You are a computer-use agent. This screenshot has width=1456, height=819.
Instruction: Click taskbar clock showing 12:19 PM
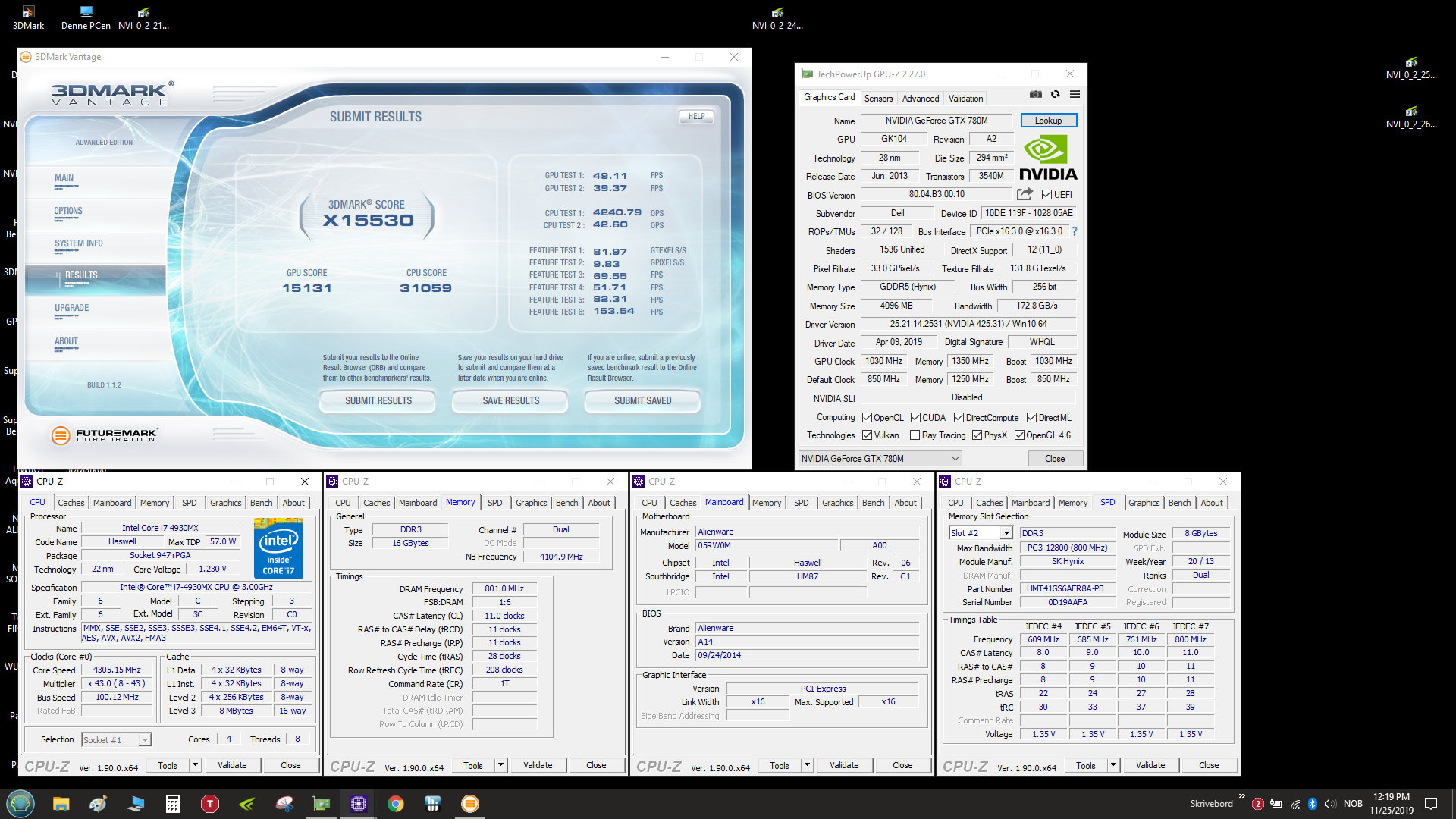(x=1391, y=803)
